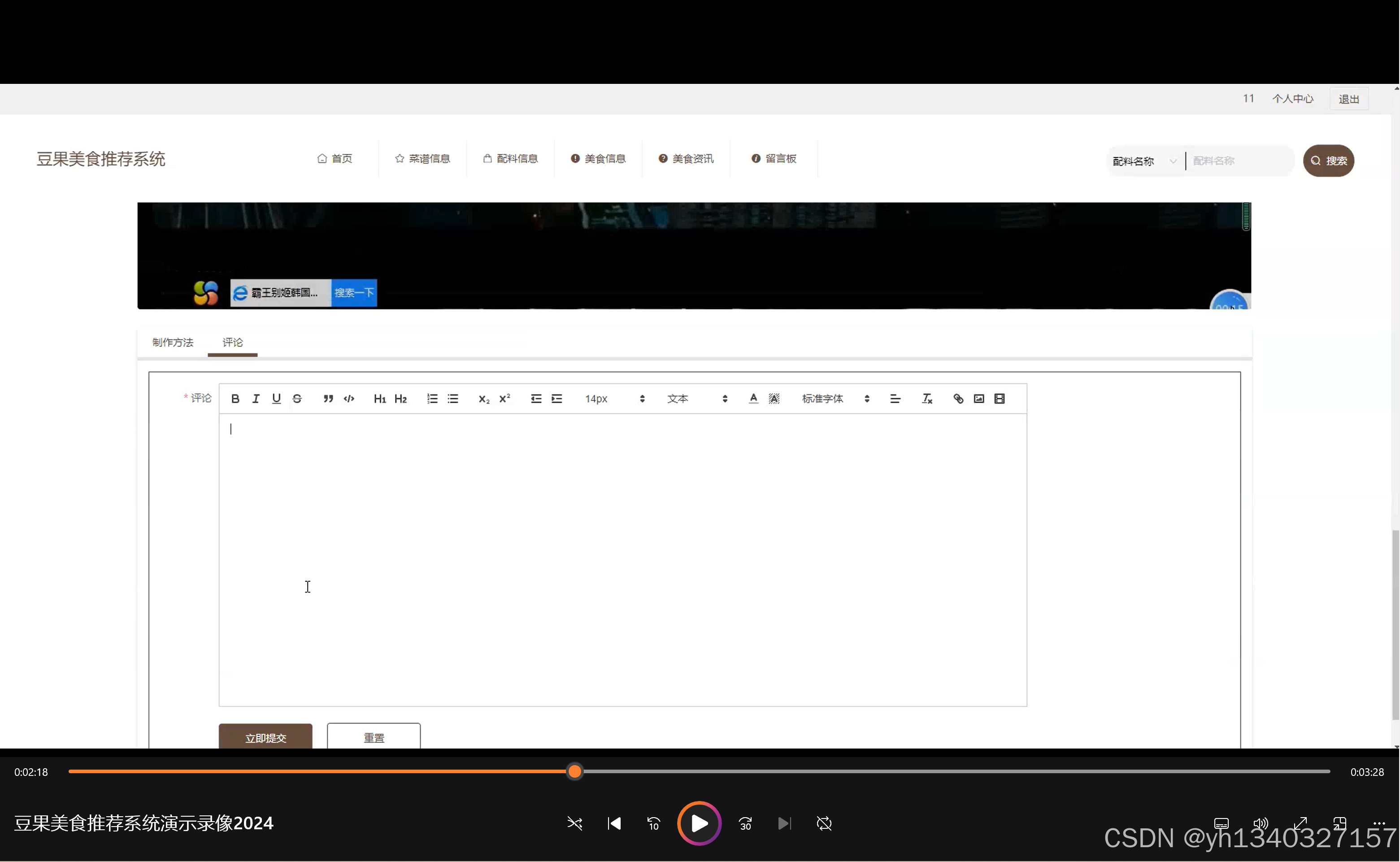Screen dimensions: 1400x862
Task: Insert a code block in the editor
Action: coord(349,399)
